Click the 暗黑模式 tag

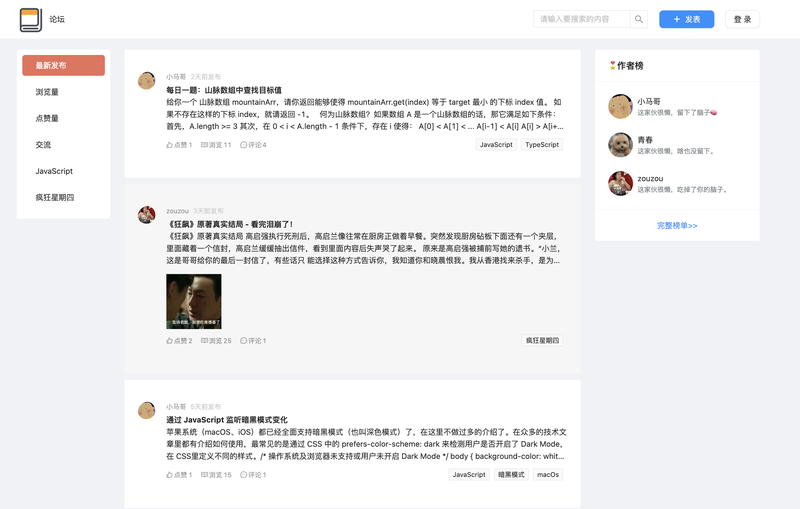(511, 475)
